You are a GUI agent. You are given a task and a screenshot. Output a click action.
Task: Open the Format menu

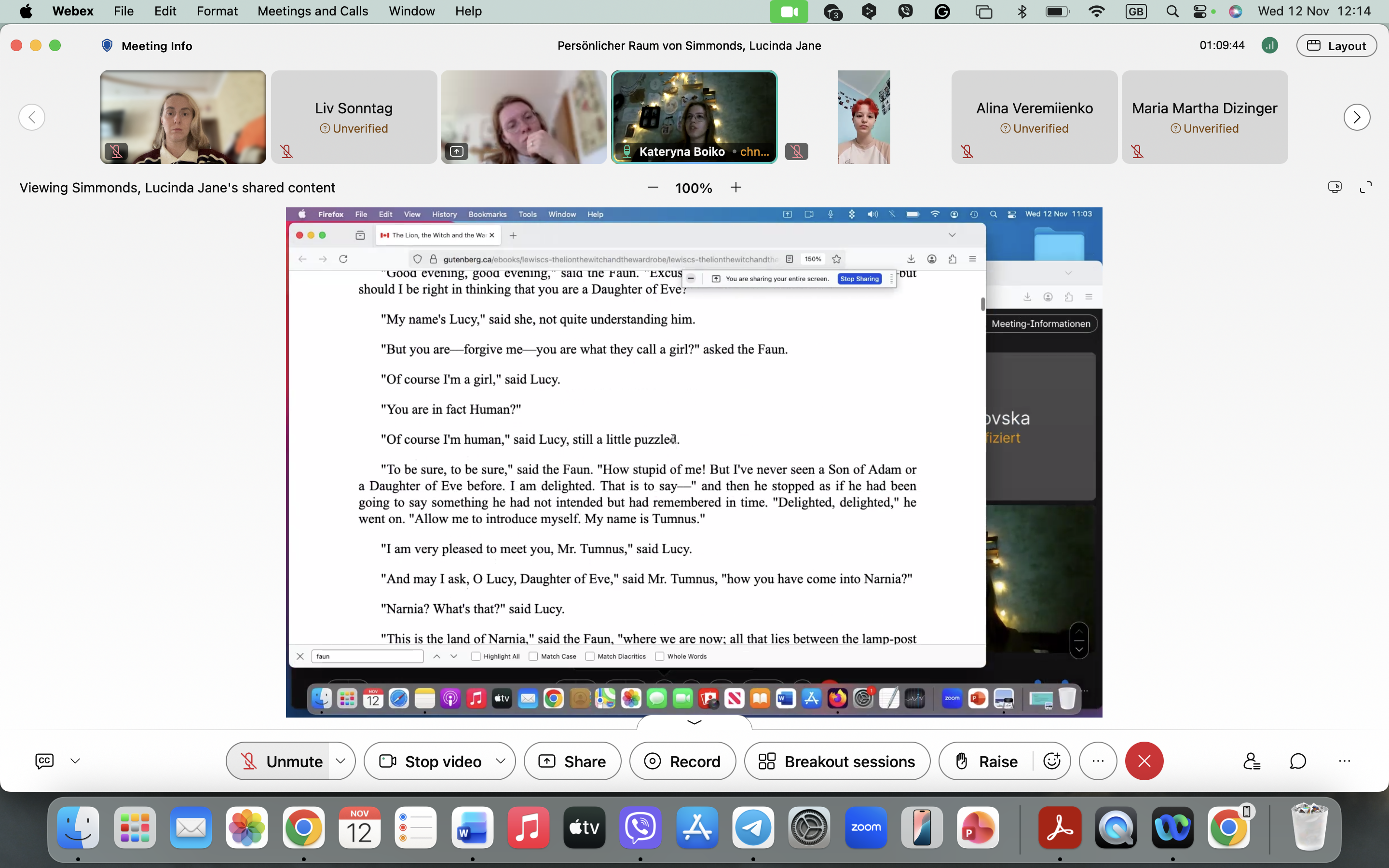(x=217, y=12)
